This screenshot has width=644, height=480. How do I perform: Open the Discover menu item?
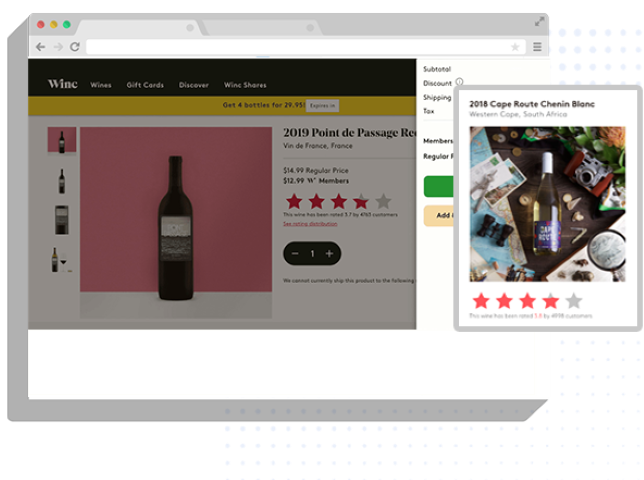pyautogui.click(x=193, y=85)
